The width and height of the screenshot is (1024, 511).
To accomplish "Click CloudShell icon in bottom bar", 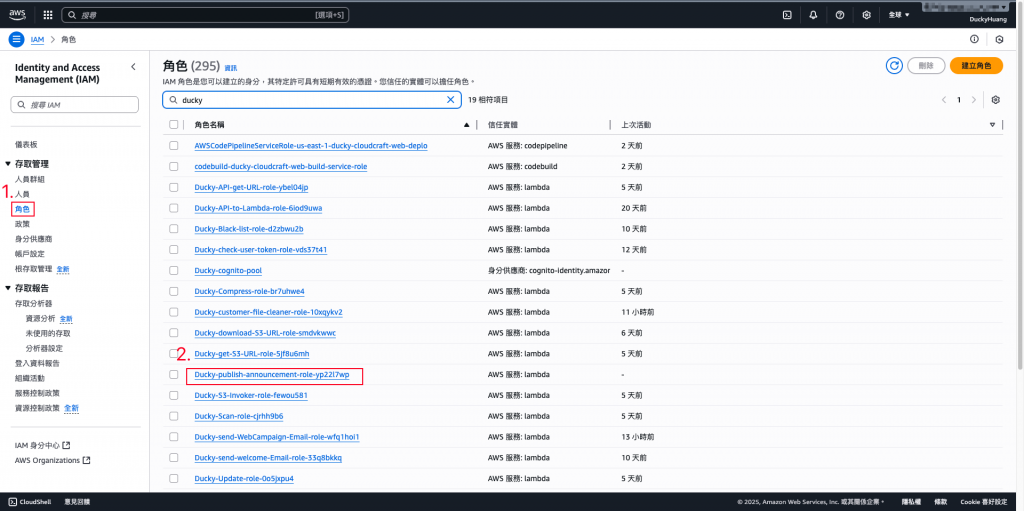I will [13, 502].
